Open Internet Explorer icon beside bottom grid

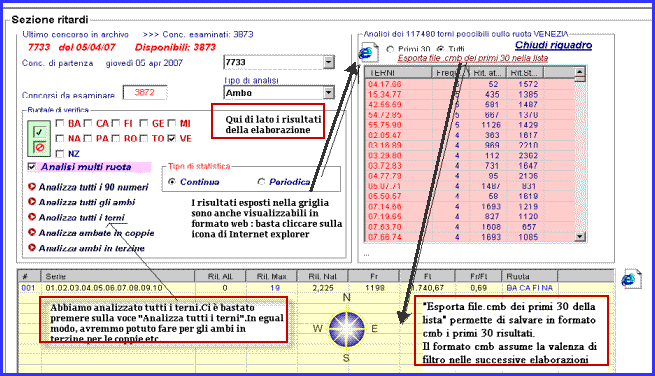tap(631, 279)
